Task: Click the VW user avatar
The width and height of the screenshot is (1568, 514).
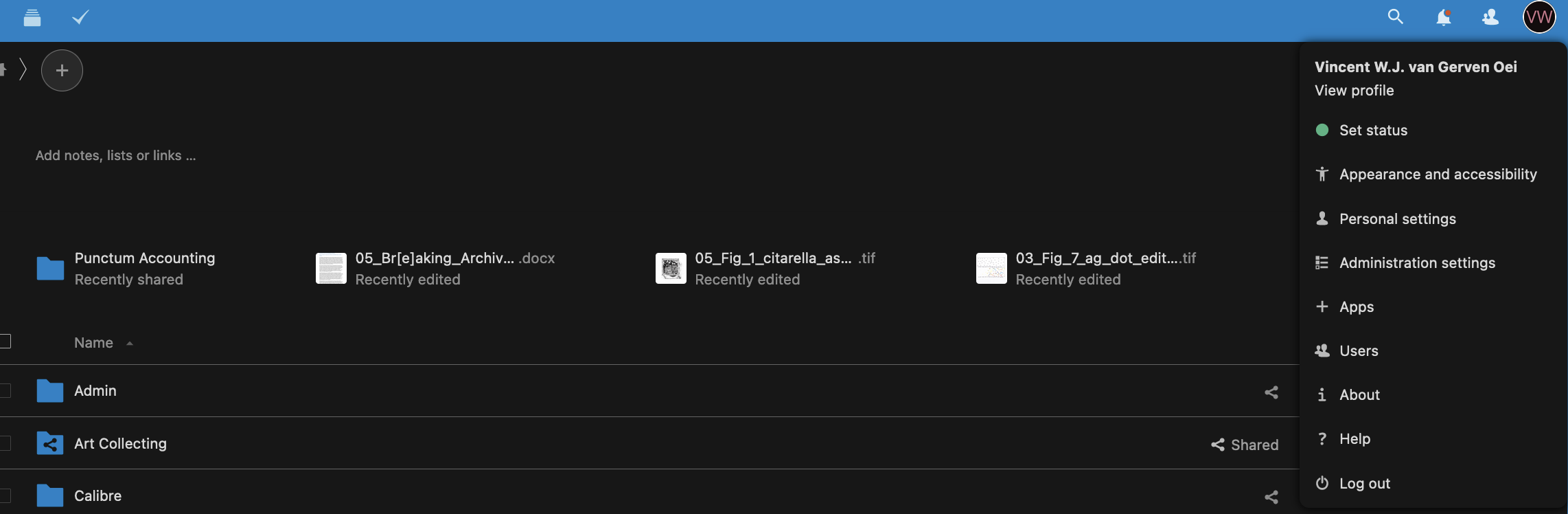Action: (1539, 17)
